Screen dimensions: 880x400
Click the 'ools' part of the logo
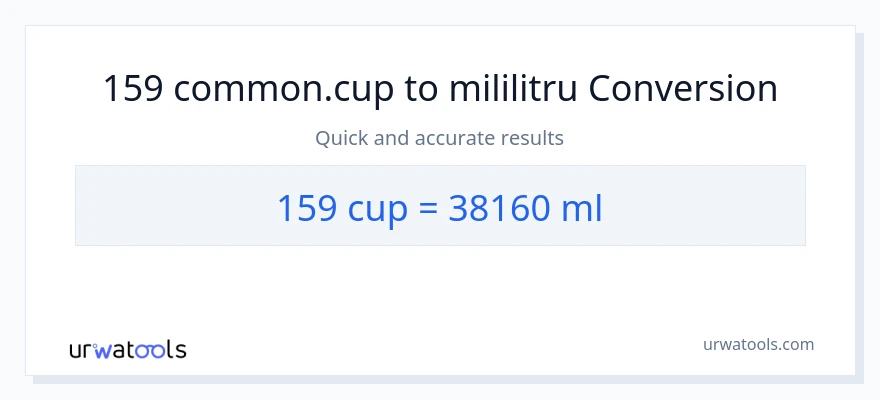(161, 350)
